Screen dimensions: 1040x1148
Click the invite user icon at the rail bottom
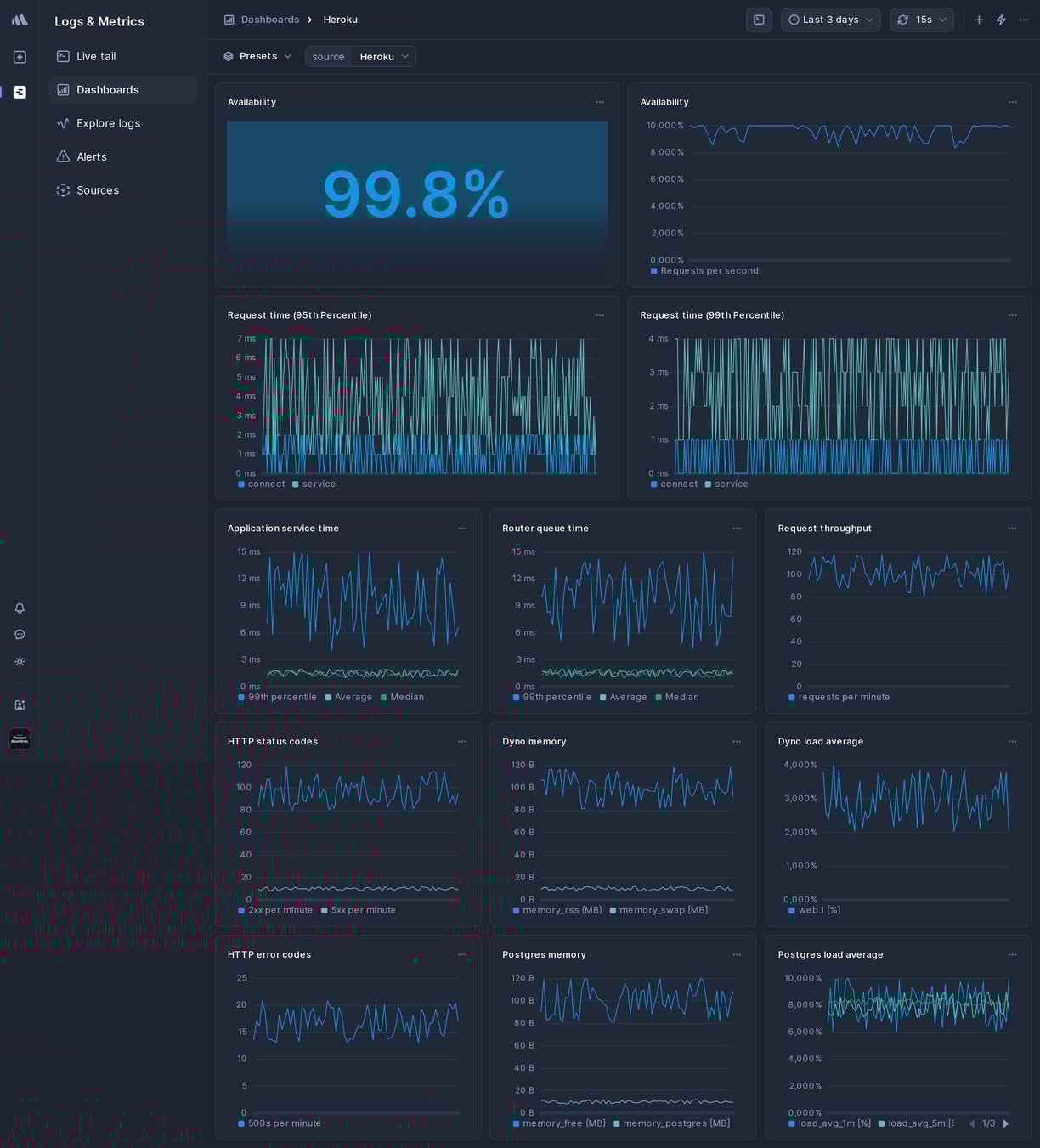(x=19, y=704)
